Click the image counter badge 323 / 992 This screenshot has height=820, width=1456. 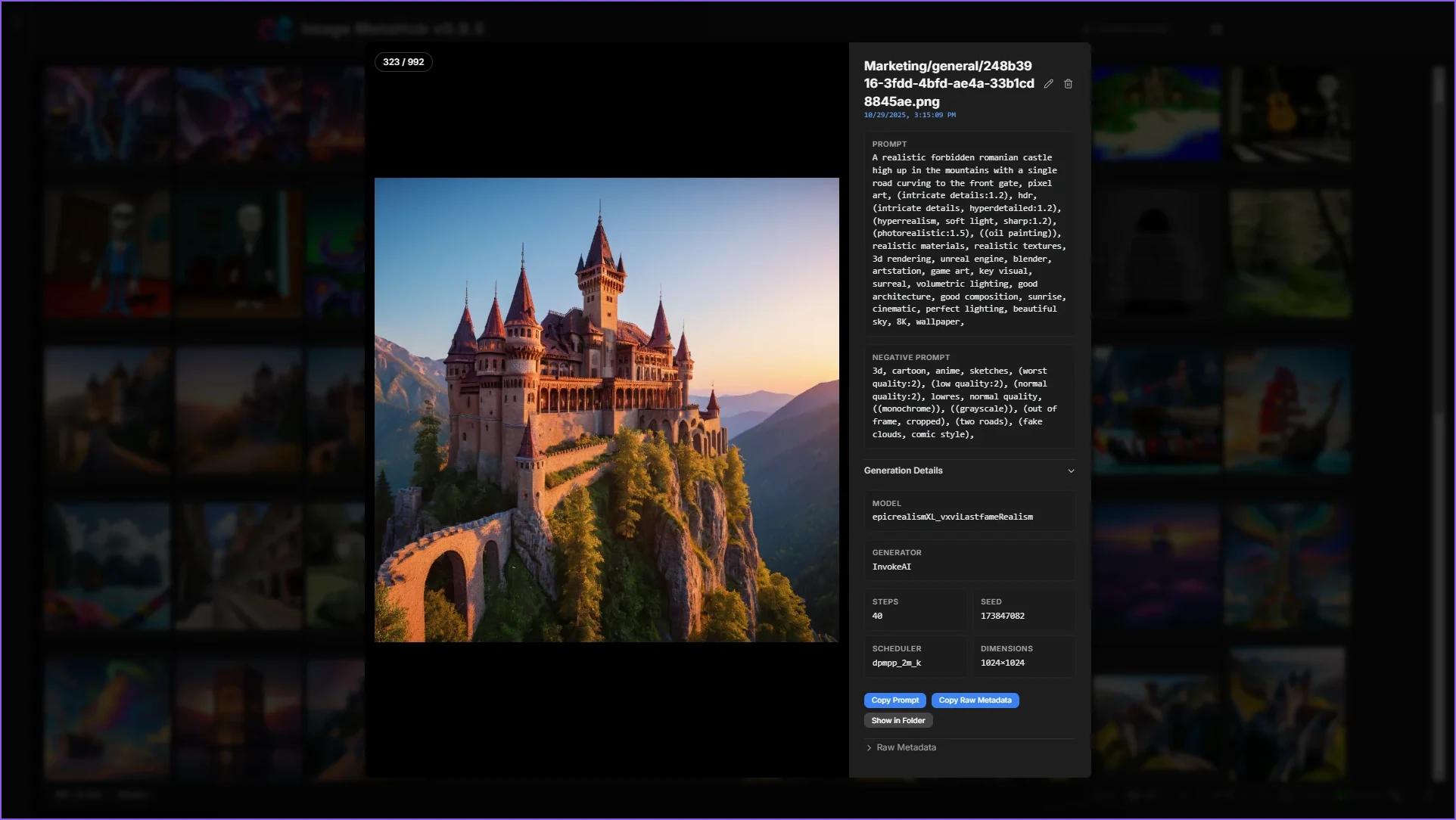pyautogui.click(x=403, y=62)
